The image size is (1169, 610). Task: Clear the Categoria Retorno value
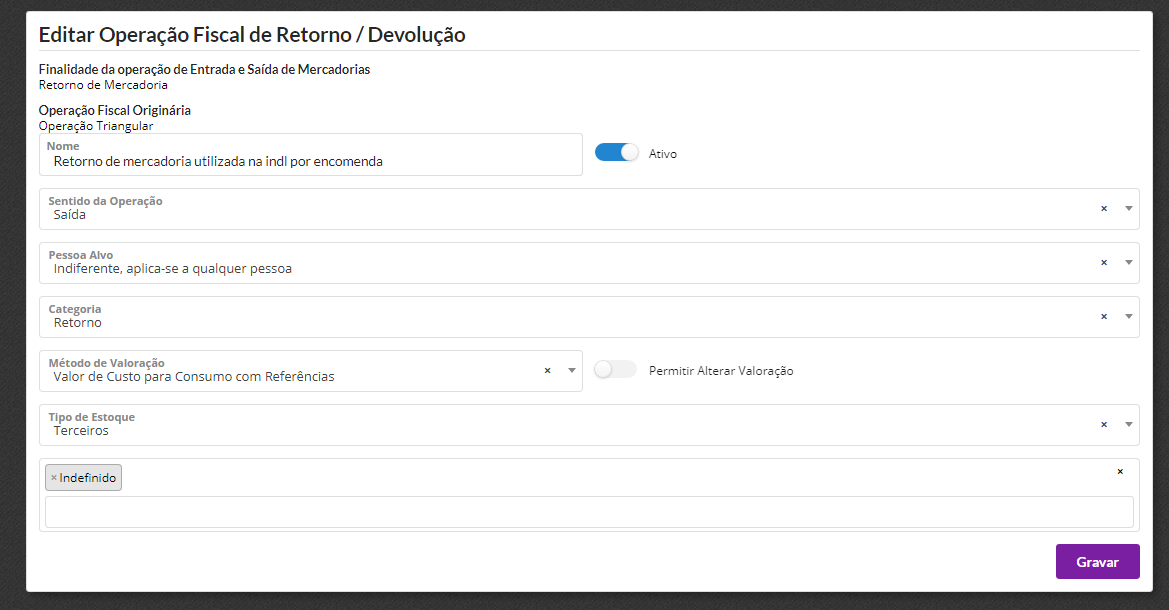pyautogui.click(x=1104, y=317)
